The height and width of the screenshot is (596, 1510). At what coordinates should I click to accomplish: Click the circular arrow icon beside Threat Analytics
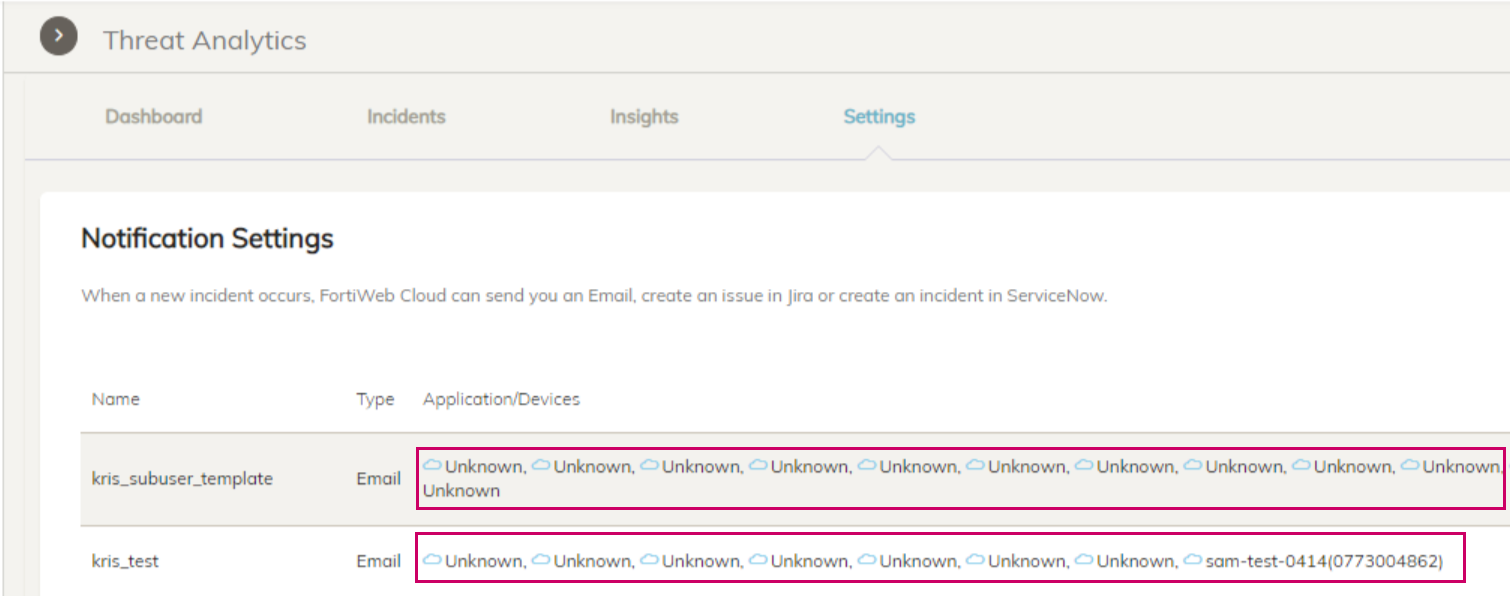point(59,34)
